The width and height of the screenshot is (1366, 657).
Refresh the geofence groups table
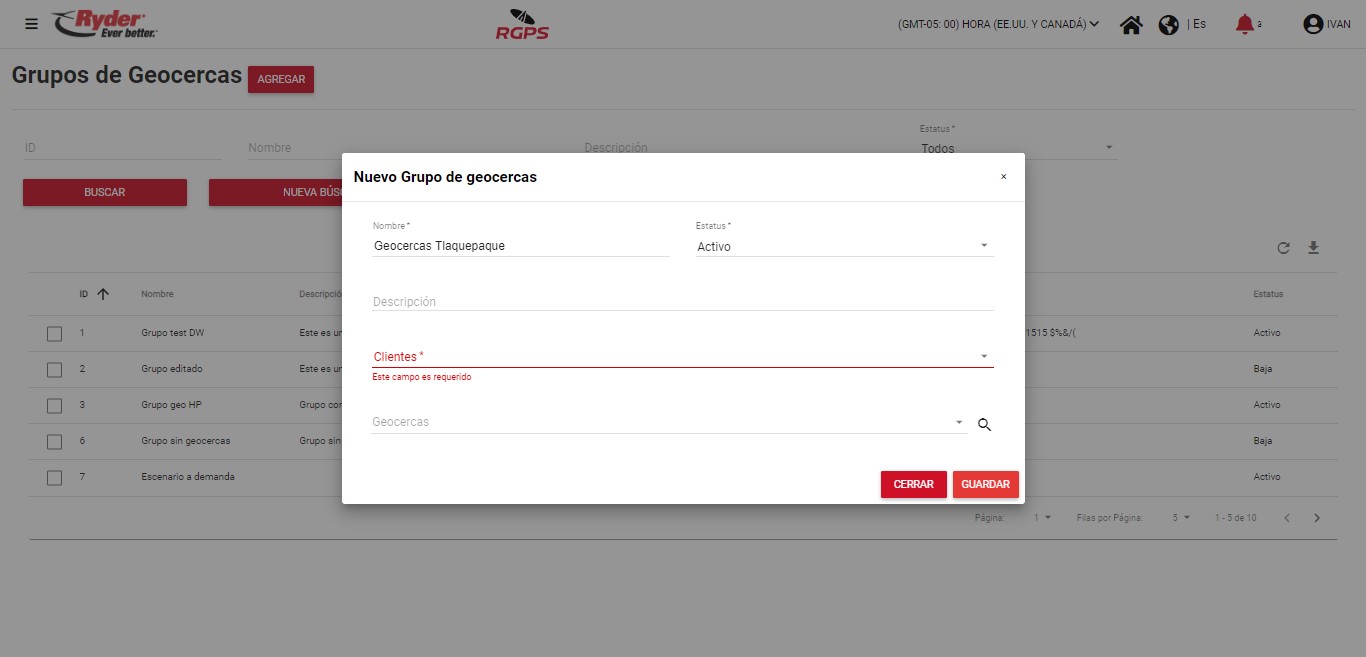pyautogui.click(x=1283, y=248)
